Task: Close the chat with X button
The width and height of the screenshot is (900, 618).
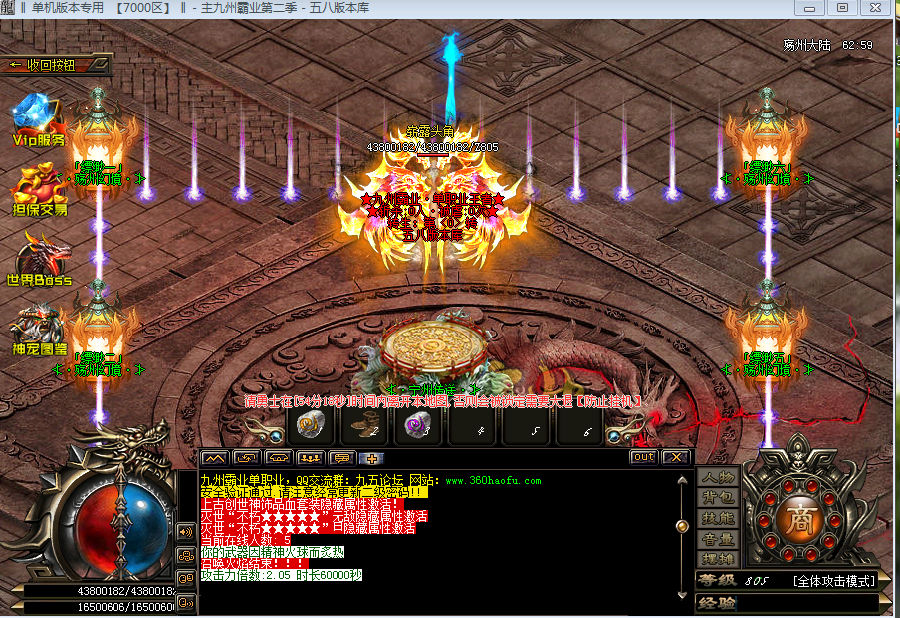Action: (676, 457)
